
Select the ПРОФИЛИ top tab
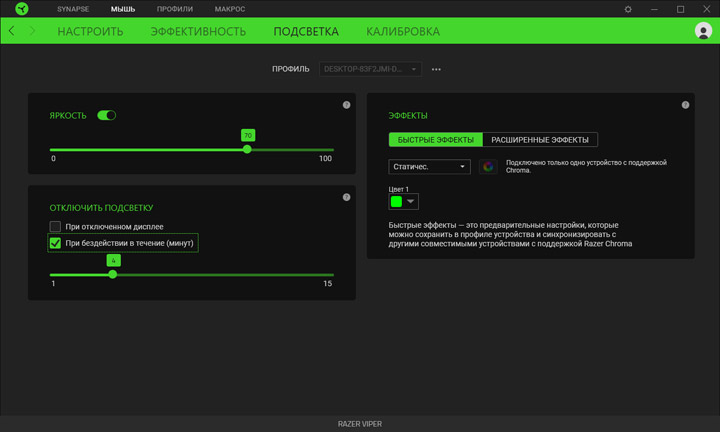175,9
